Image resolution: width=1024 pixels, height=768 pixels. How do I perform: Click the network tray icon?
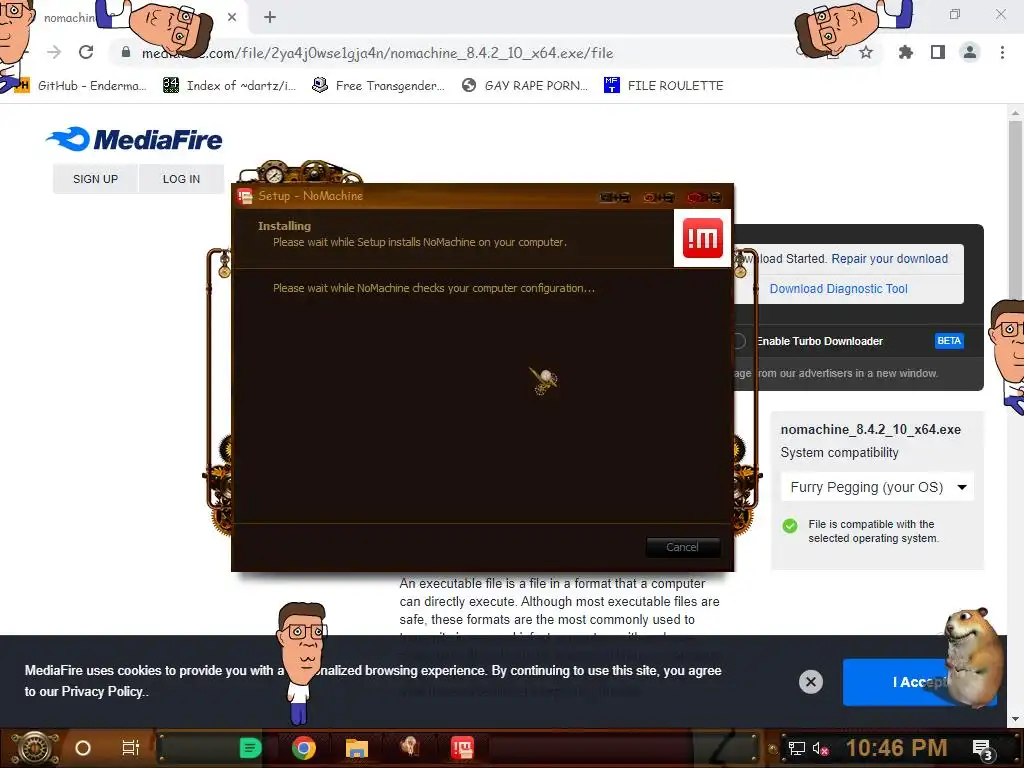tap(796, 748)
